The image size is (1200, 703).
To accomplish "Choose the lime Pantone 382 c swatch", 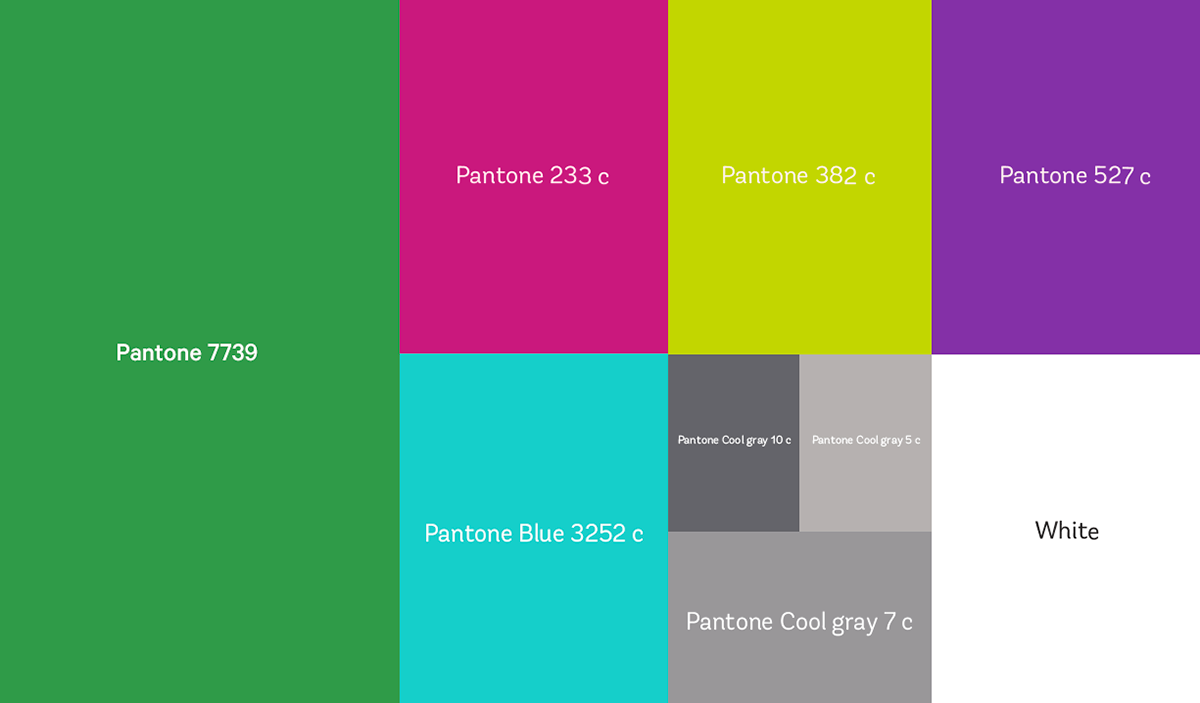I will click(x=800, y=177).
